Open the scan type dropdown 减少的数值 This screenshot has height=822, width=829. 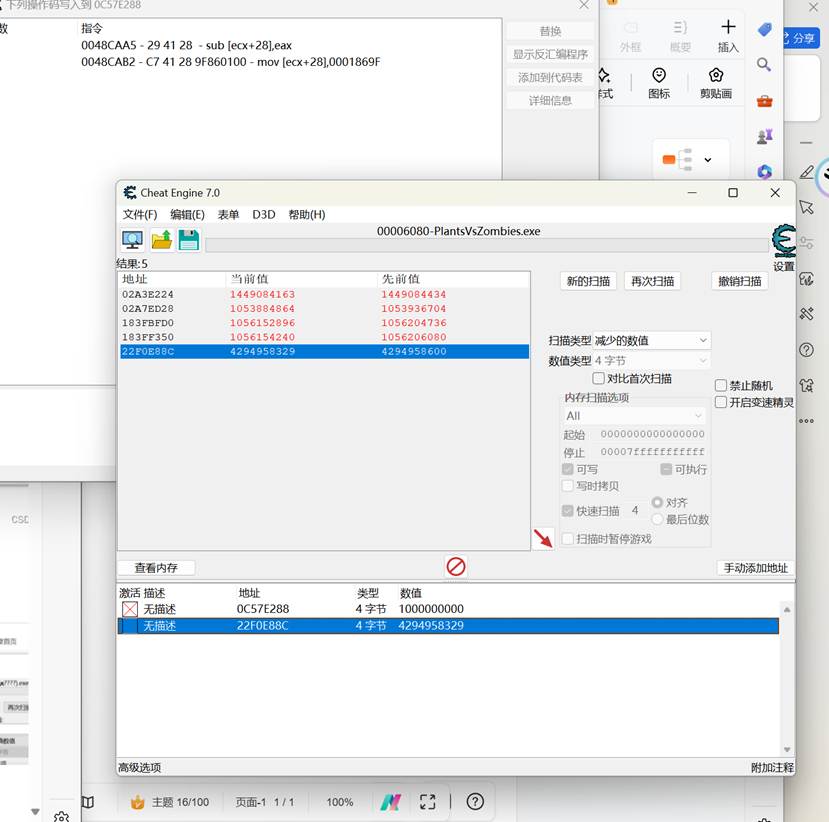tap(651, 340)
